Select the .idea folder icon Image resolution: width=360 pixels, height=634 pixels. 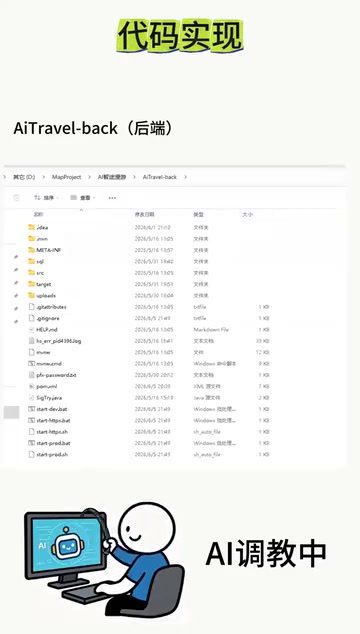pos(32,227)
